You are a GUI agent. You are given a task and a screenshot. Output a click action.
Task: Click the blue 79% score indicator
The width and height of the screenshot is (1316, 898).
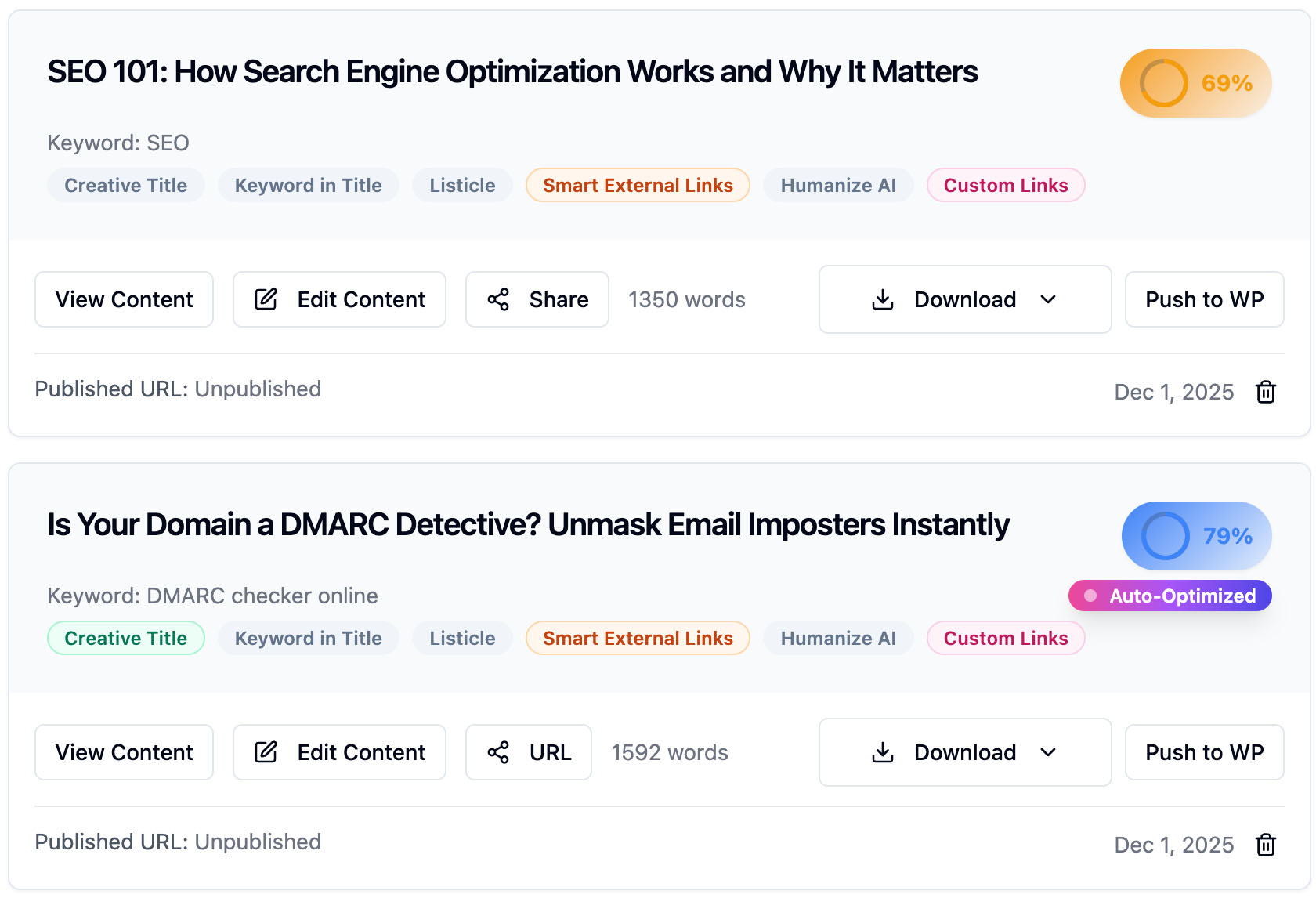[x=1196, y=536]
